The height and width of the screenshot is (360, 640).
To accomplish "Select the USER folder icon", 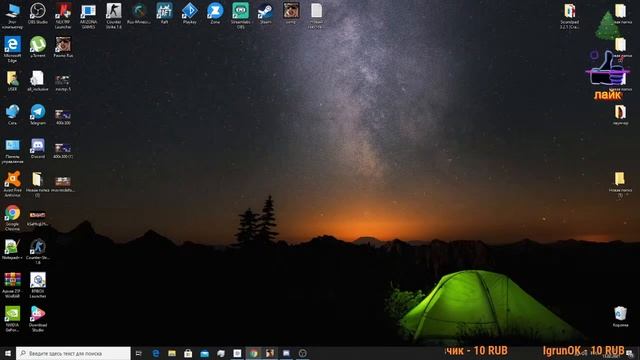I will (12, 80).
